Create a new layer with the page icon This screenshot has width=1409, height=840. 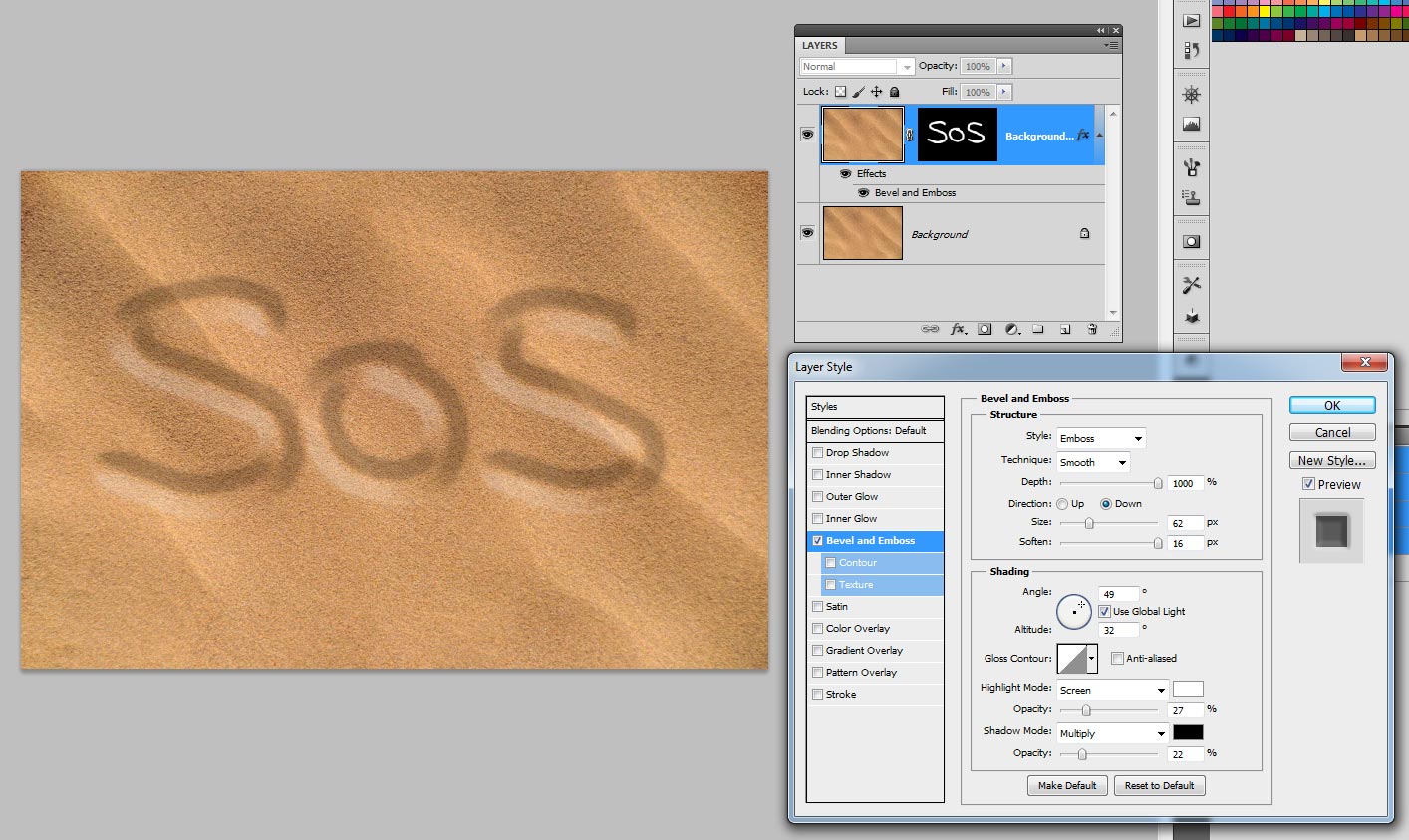coord(1065,329)
